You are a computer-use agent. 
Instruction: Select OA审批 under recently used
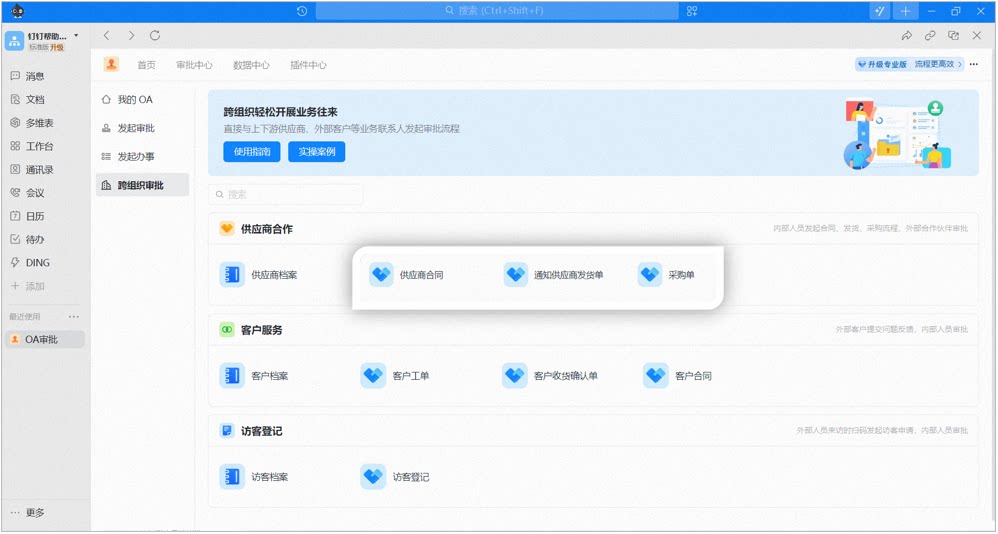[45, 340]
